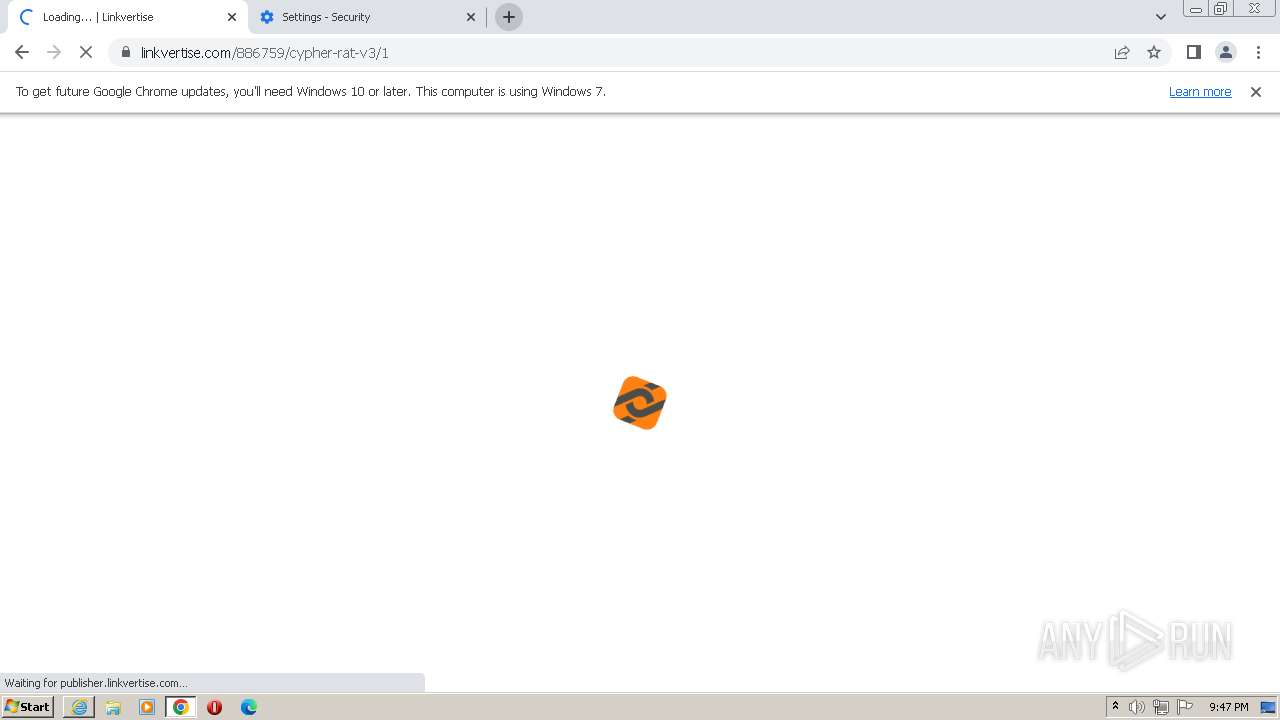Open the volume speaker tray icon
1280x720 pixels.
pyautogui.click(x=1137, y=707)
